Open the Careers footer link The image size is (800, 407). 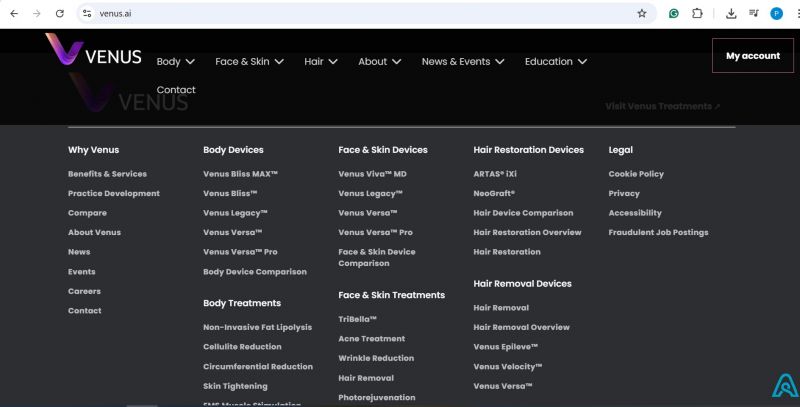pyautogui.click(x=84, y=291)
